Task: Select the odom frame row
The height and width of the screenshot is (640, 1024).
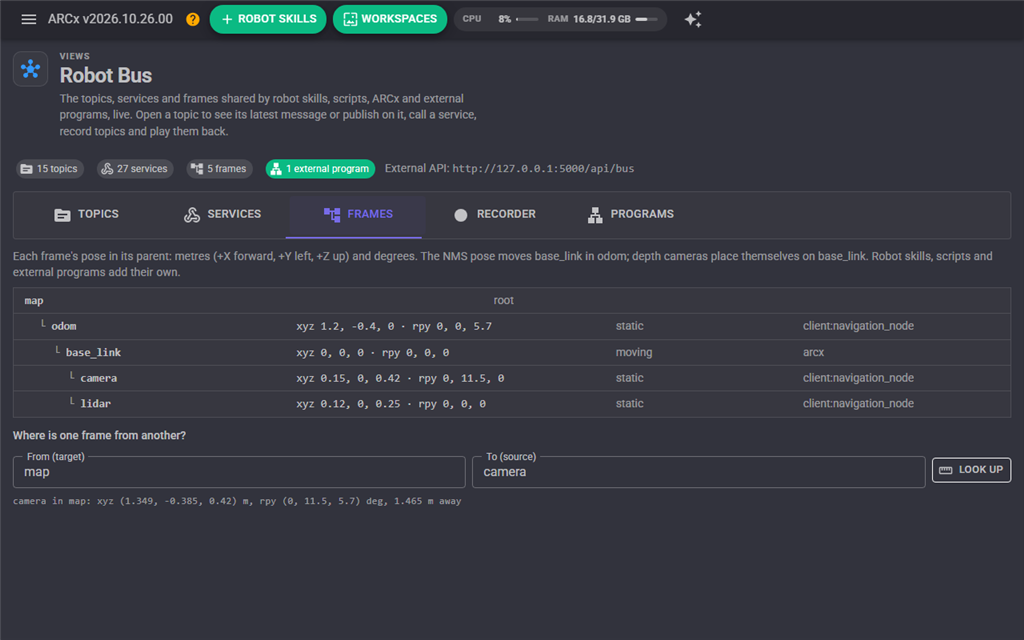Action: (512, 326)
